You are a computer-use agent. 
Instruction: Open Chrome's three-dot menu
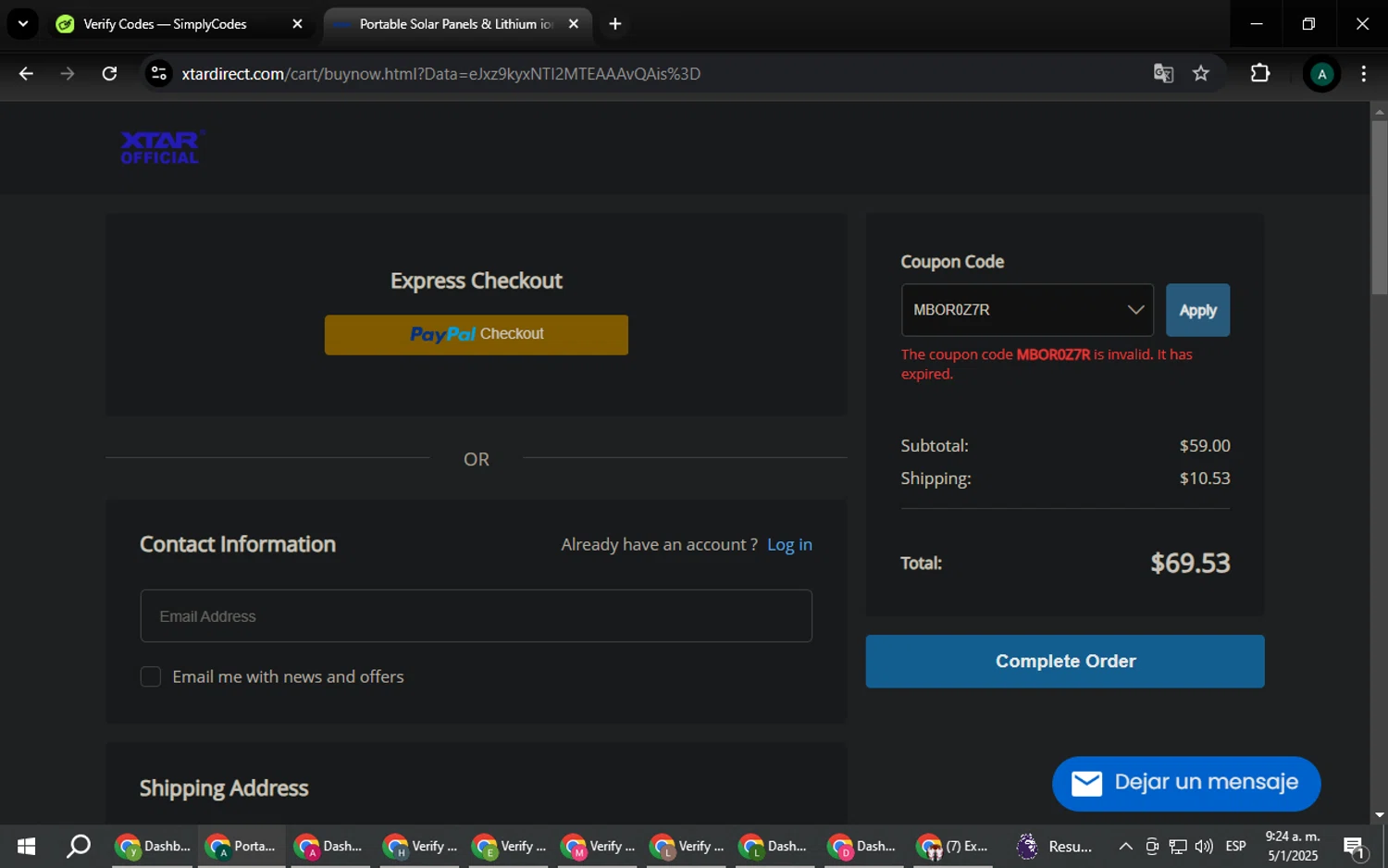(x=1363, y=74)
